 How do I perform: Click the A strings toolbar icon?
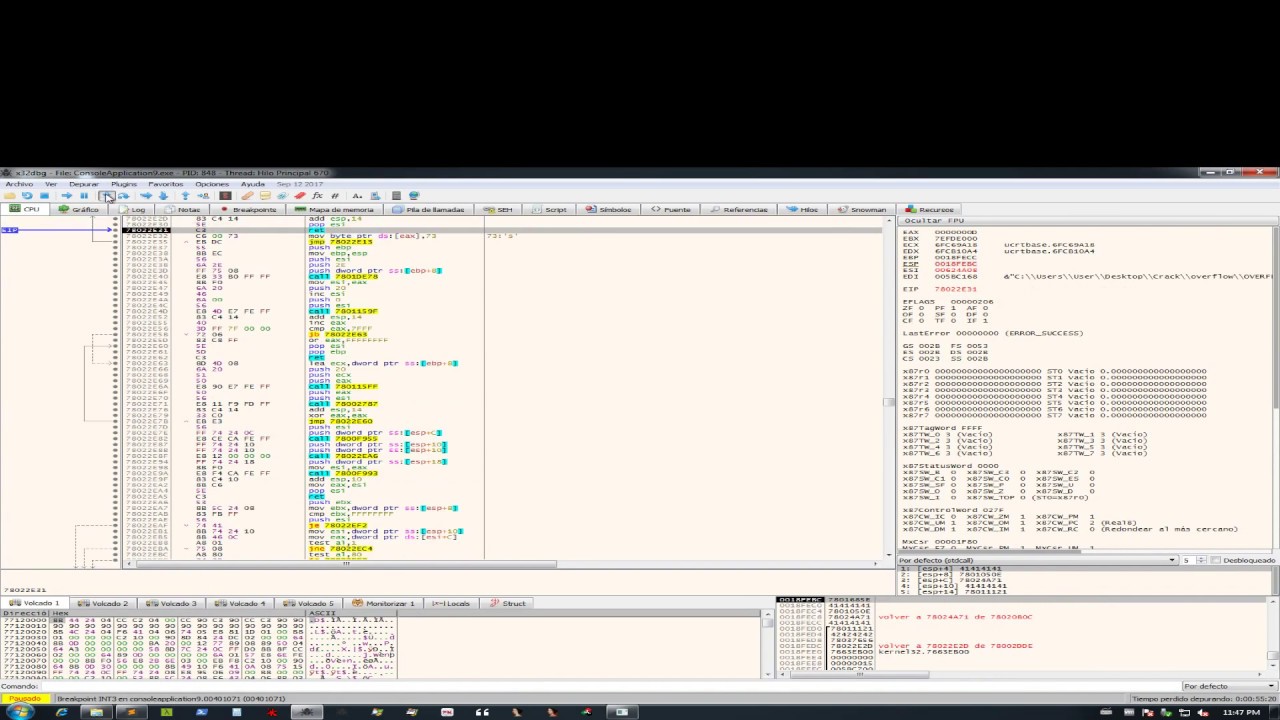click(x=357, y=196)
